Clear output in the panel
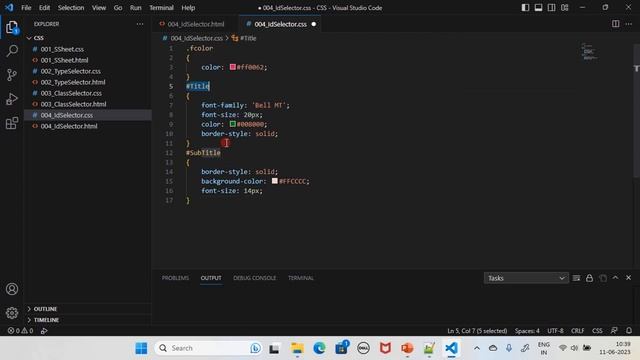640x360 pixels. point(576,278)
